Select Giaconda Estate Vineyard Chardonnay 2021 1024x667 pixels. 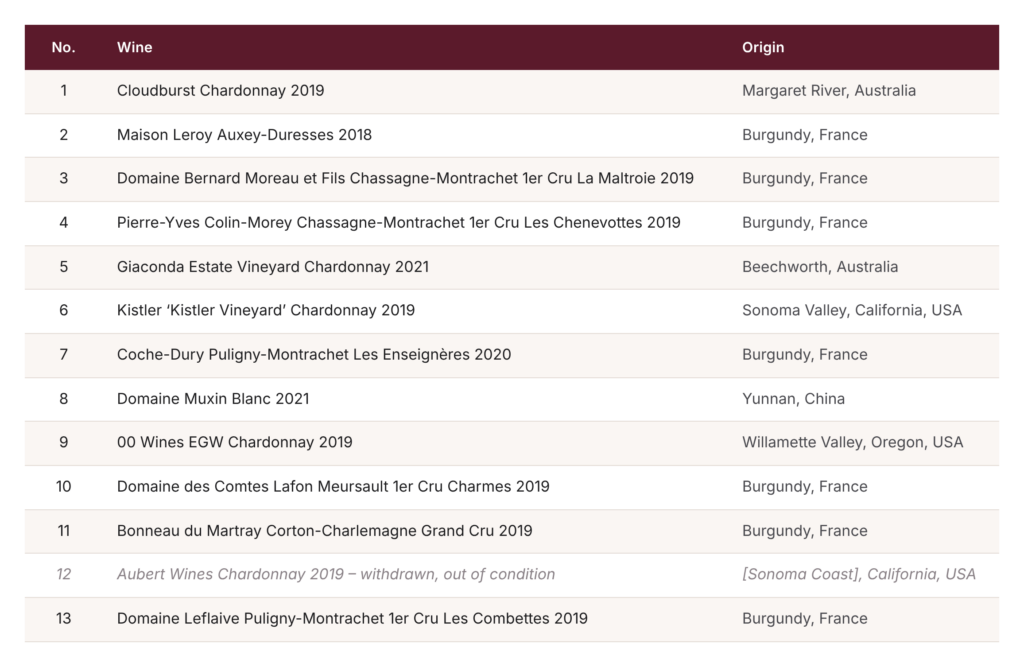(x=273, y=267)
